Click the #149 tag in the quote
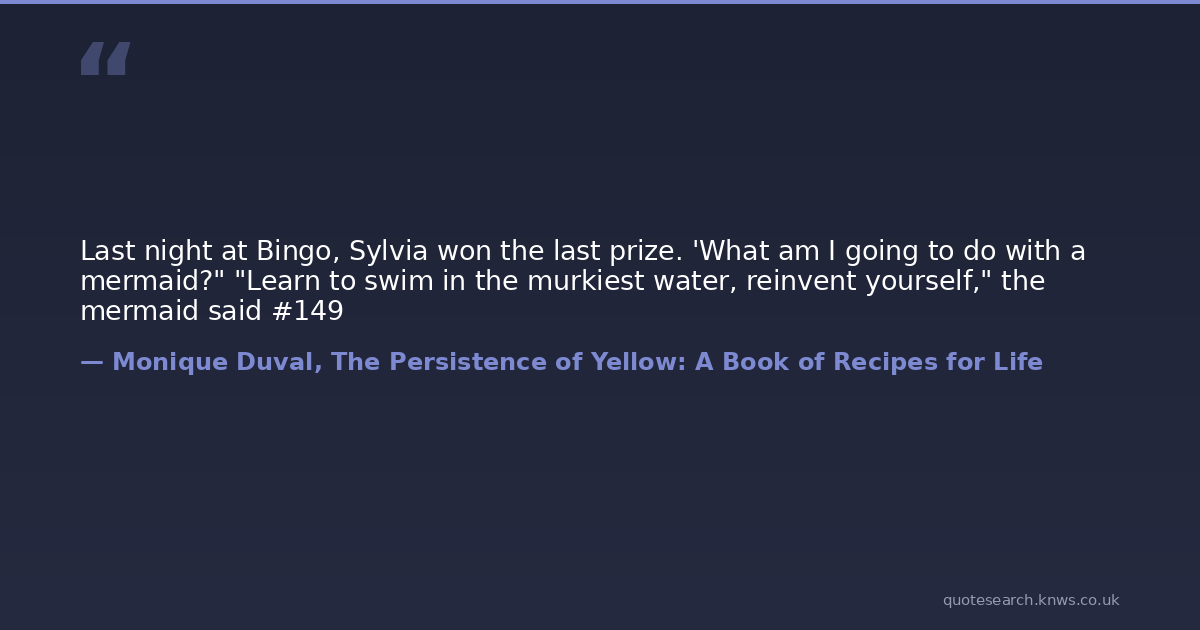The width and height of the screenshot is (1200, 630). [x=307, y=311]
